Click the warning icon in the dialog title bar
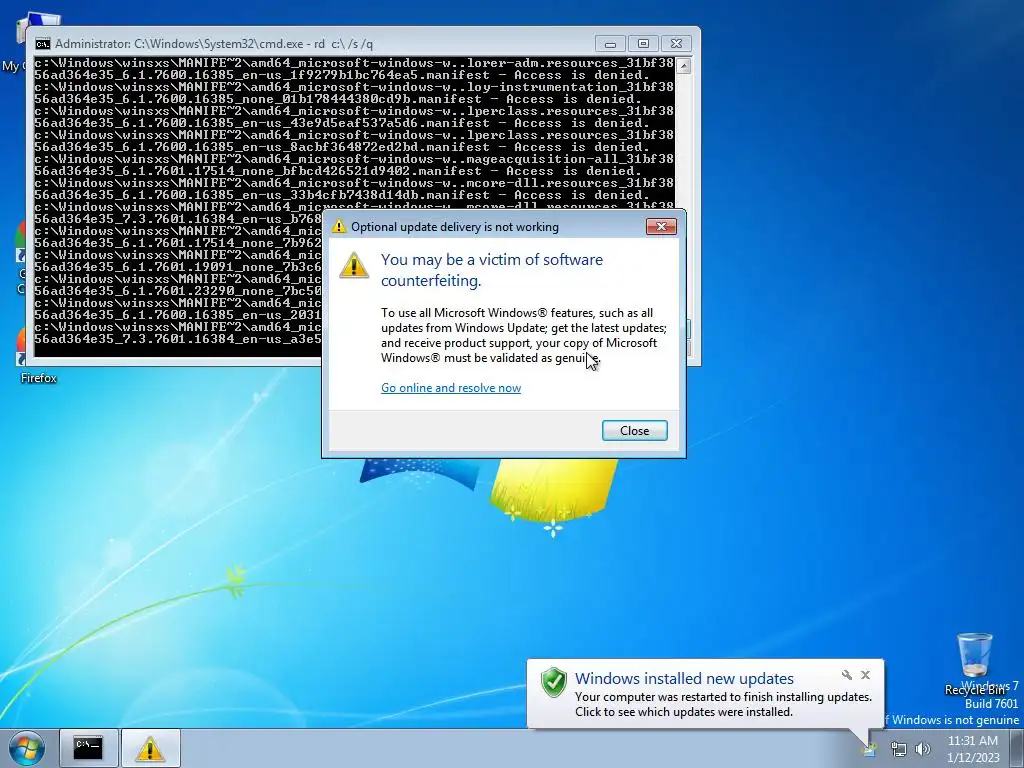 pyautogui.click(x=338, y=226)
